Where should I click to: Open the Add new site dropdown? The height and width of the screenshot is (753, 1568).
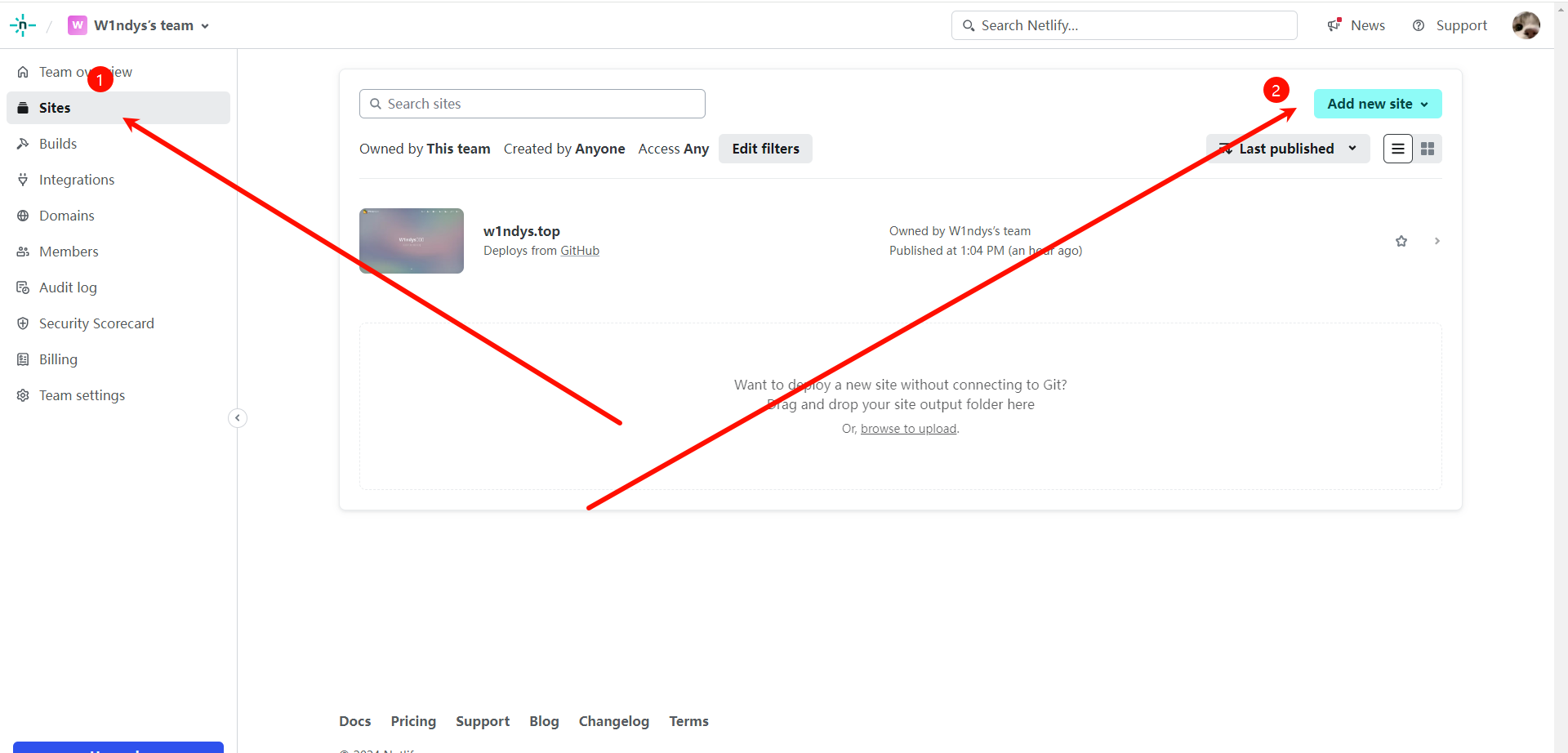(1378, 104)
